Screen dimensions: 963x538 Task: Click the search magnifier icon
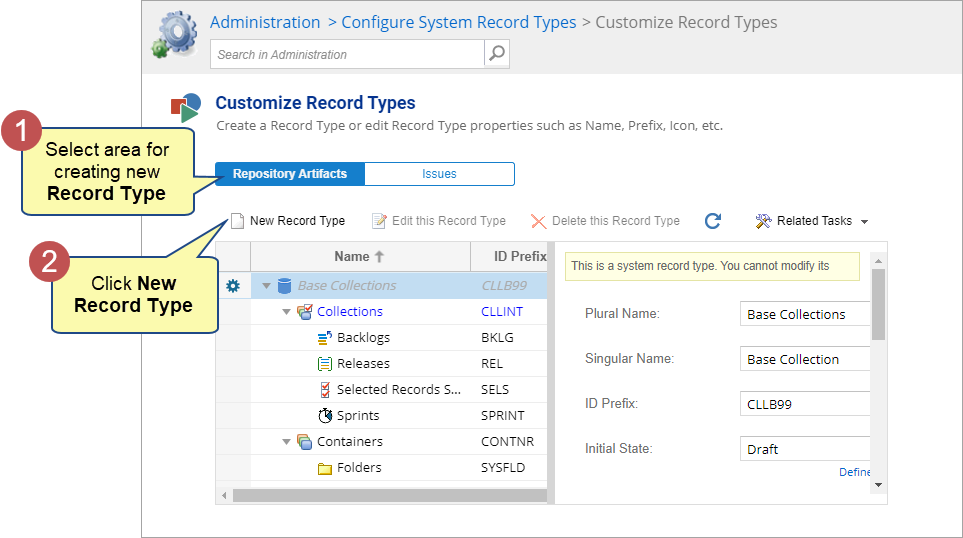497,54
